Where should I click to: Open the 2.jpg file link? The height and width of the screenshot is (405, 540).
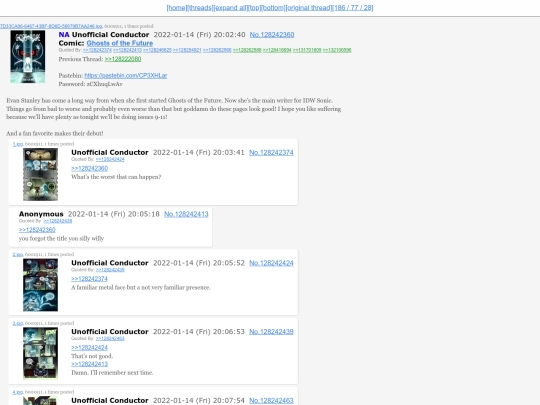tap(18, 255)
